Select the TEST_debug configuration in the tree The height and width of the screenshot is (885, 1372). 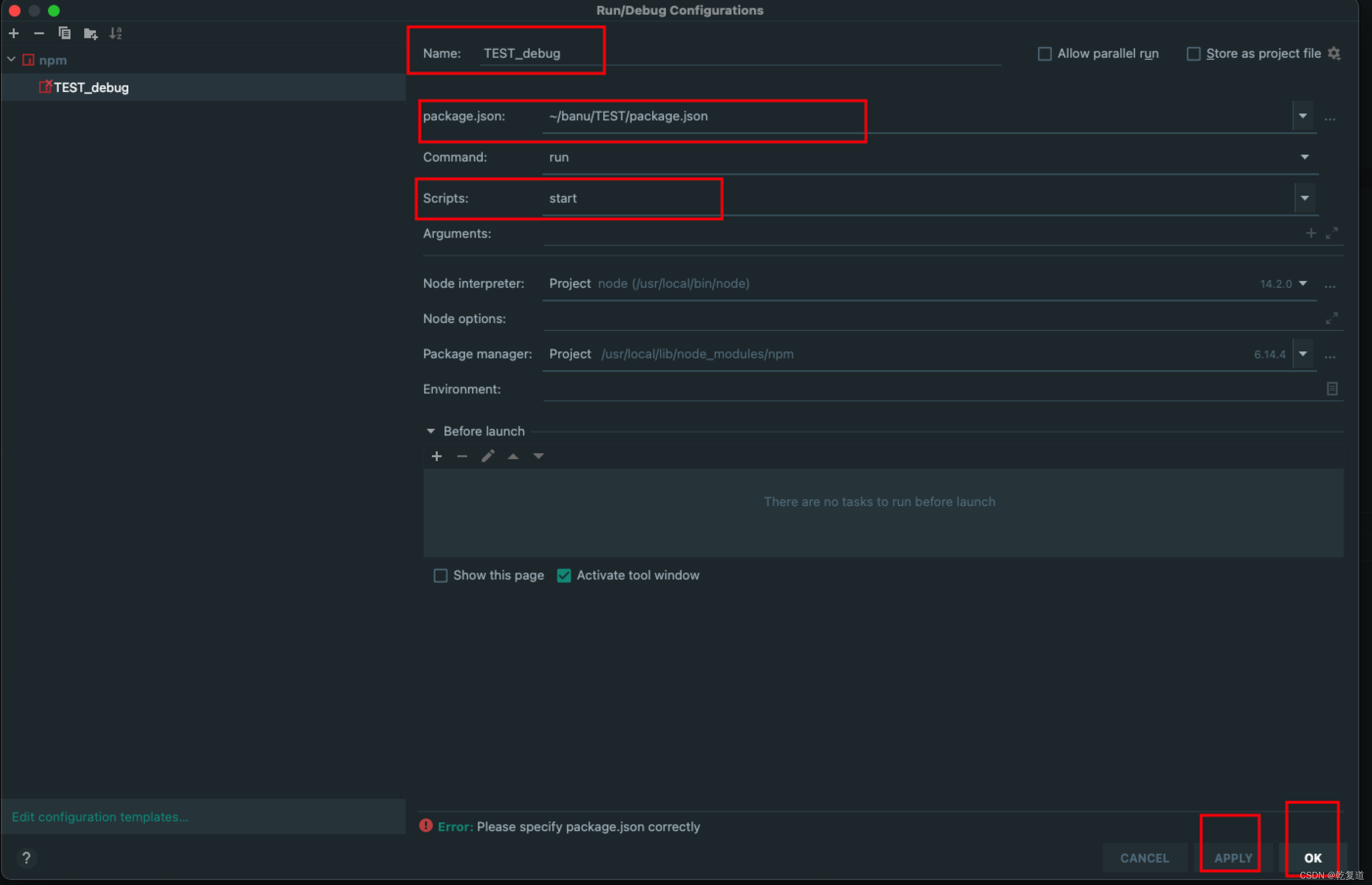point(91,87)
